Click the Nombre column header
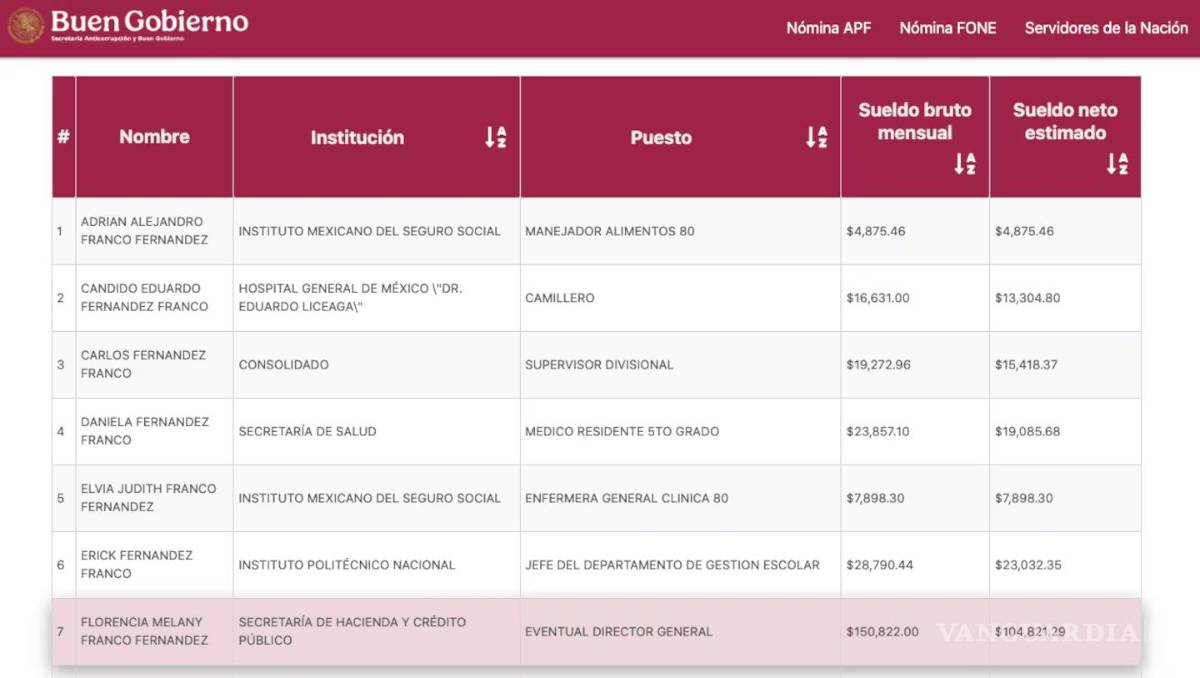Image resolution: width=1200 pixels, height=678 pixels. (154, 137)
